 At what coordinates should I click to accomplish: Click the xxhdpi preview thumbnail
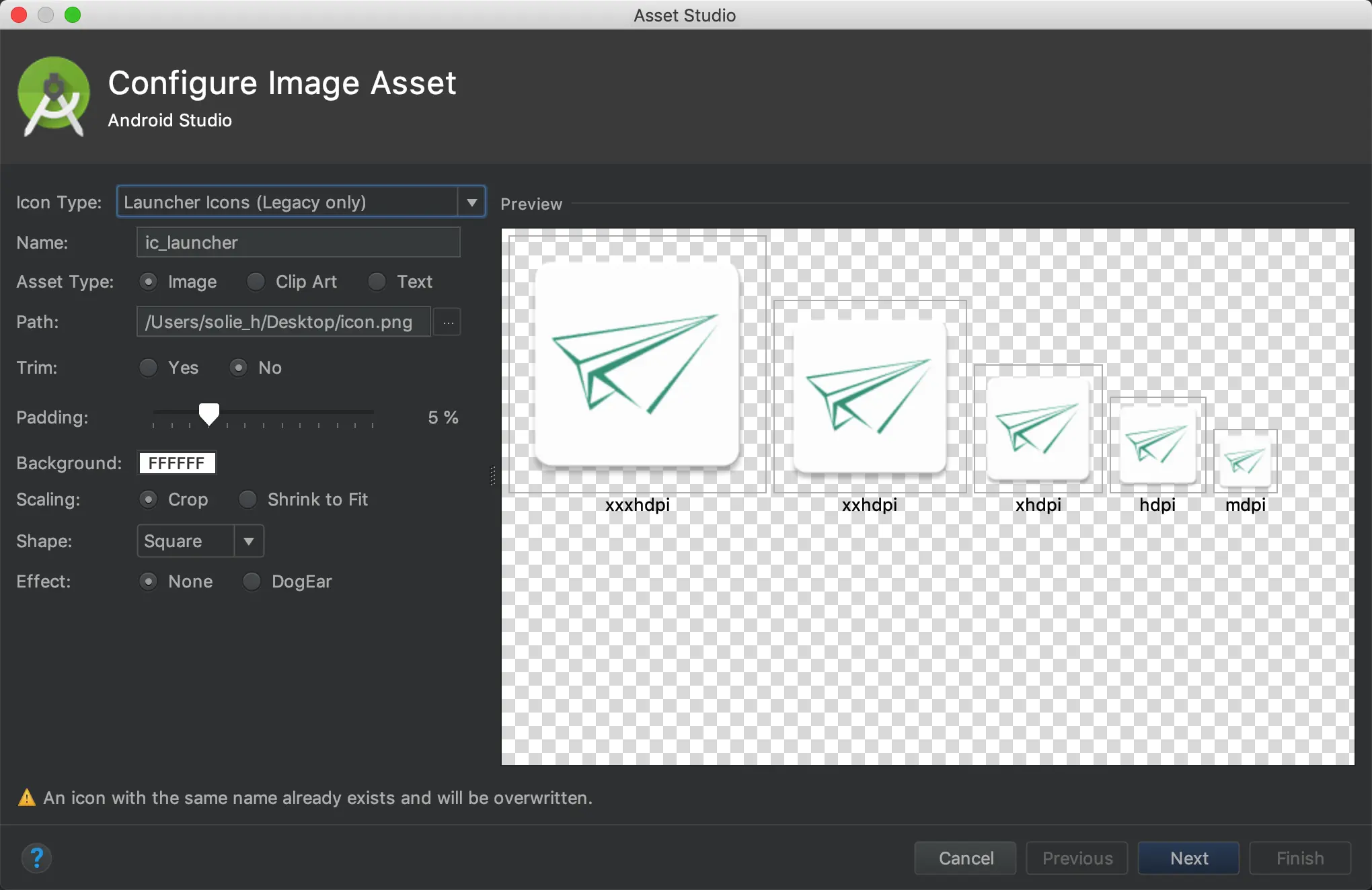point(870,397)
